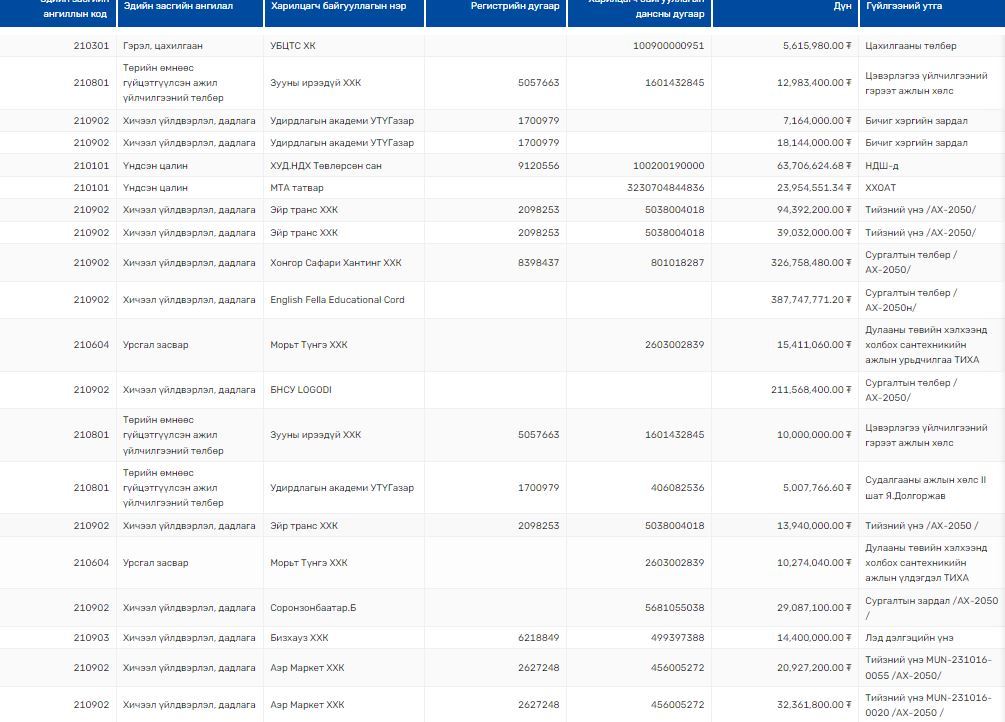The width and height of the screenshot is (1005, 722).
Task: Select the 'Бизхауз ХХК' organization cell
Action: click(x=299, y=638)
